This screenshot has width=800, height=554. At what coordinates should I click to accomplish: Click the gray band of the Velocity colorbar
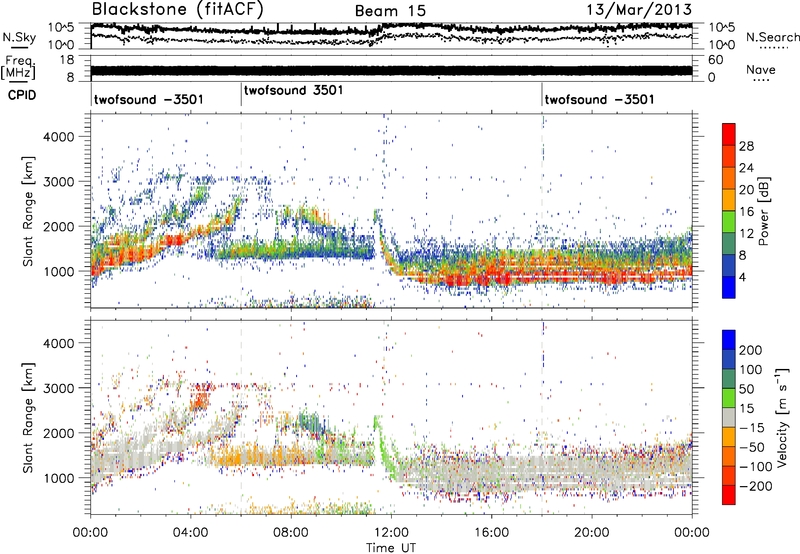pos(729,417)
